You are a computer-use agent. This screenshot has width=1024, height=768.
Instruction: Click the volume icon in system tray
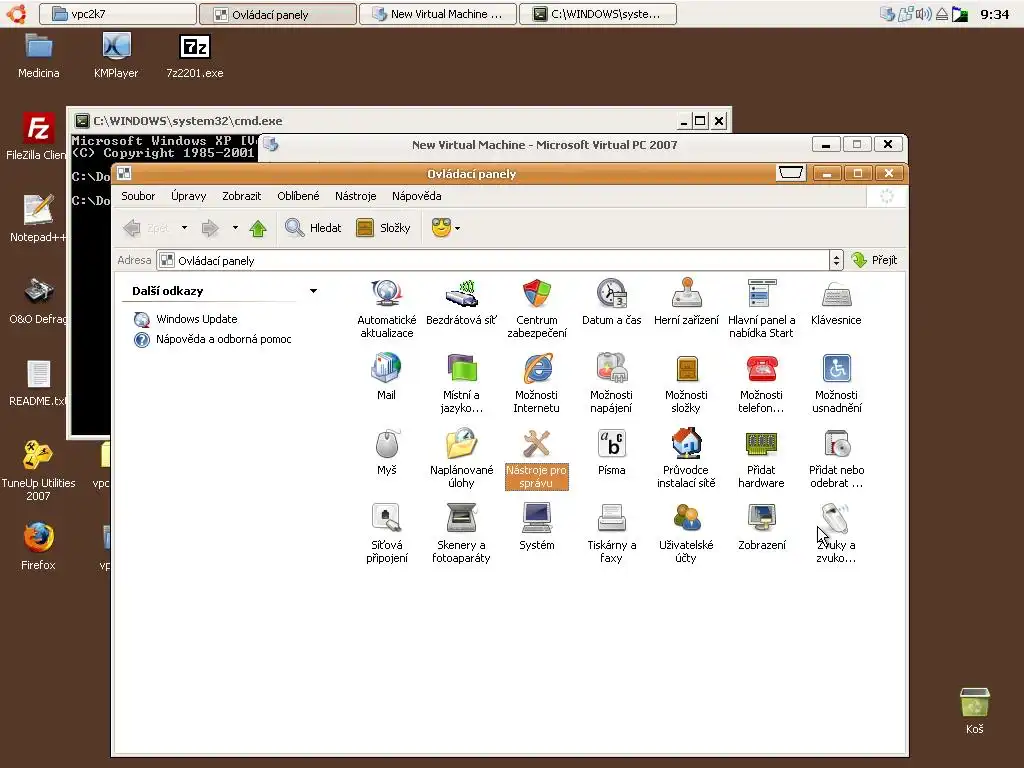tap(923, 14)
